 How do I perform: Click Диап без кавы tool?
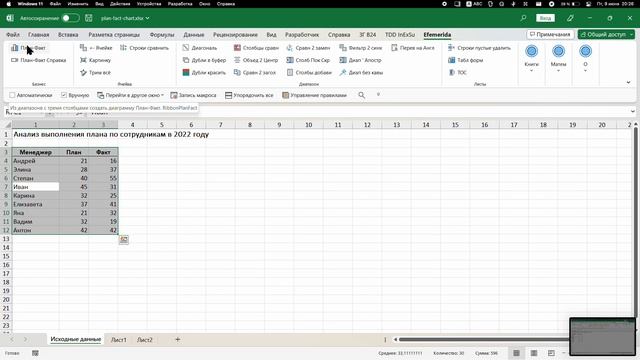point(361,72)
